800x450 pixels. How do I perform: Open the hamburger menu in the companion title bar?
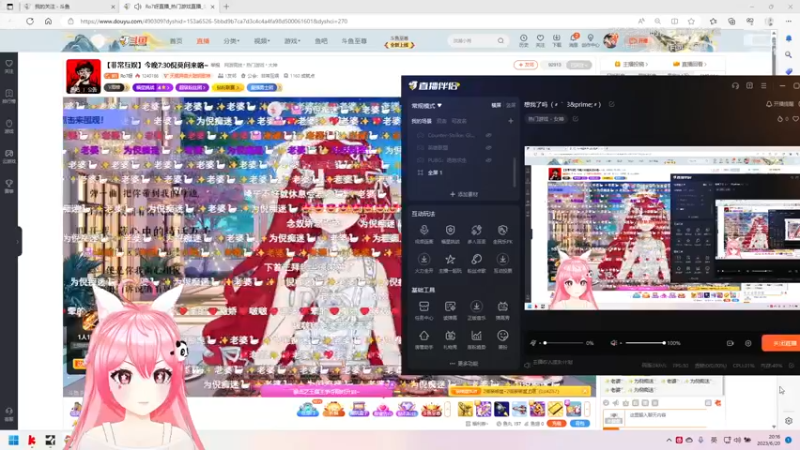(763, 86)
